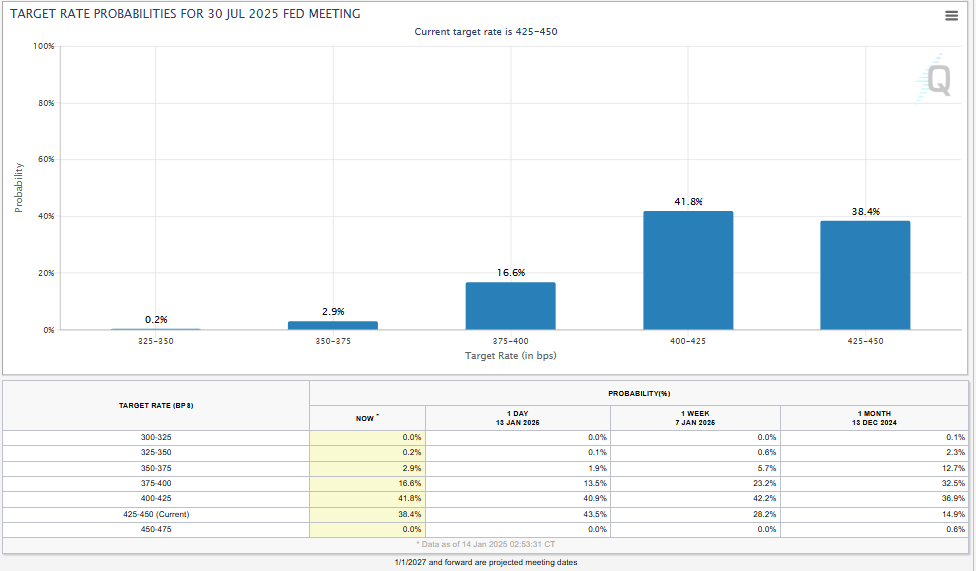Select the 41.8% data label on chart
Viewport: 976px width, 571px height.
point(688,202)
